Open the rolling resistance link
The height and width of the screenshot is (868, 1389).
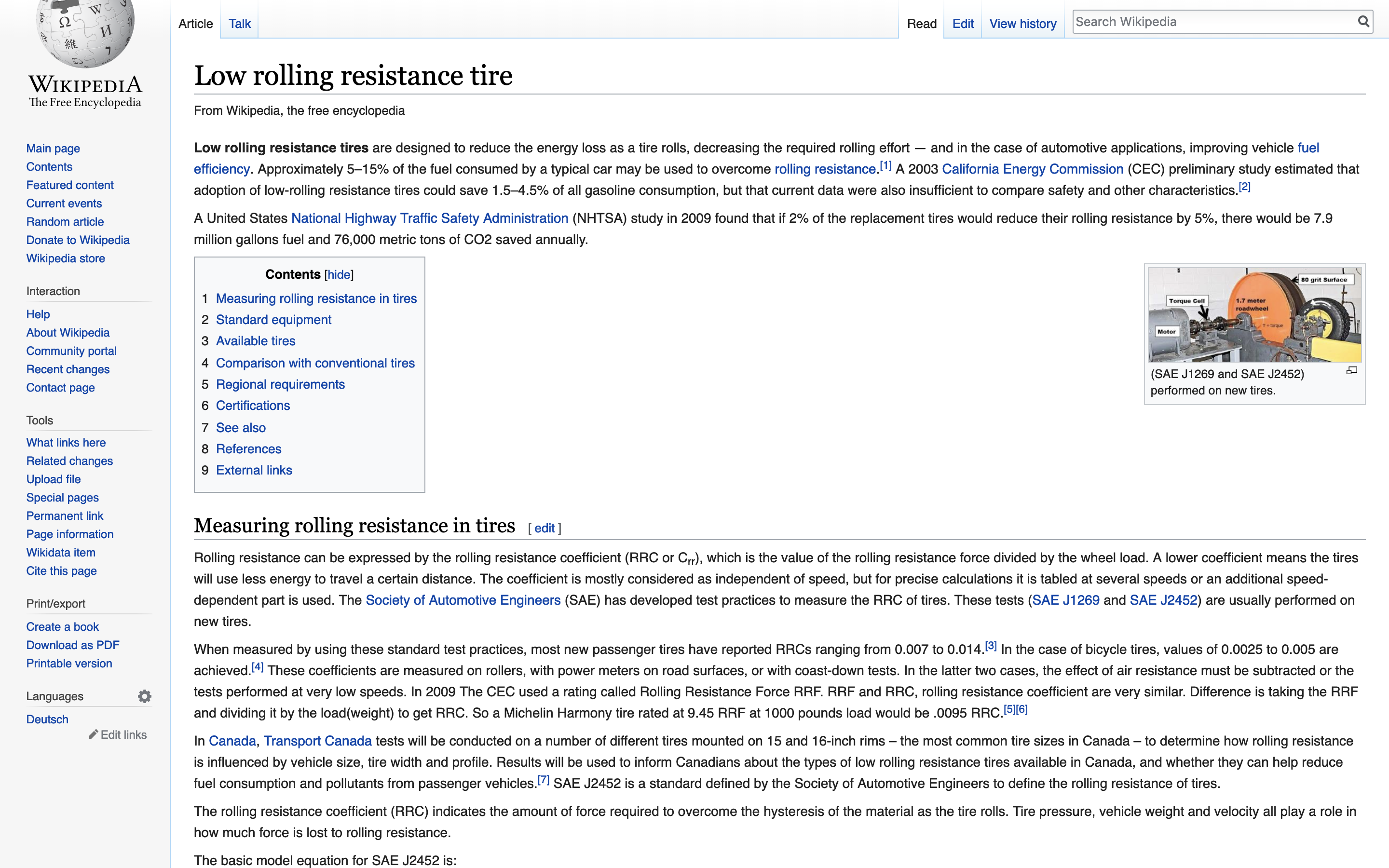click(x=825, y=169)
